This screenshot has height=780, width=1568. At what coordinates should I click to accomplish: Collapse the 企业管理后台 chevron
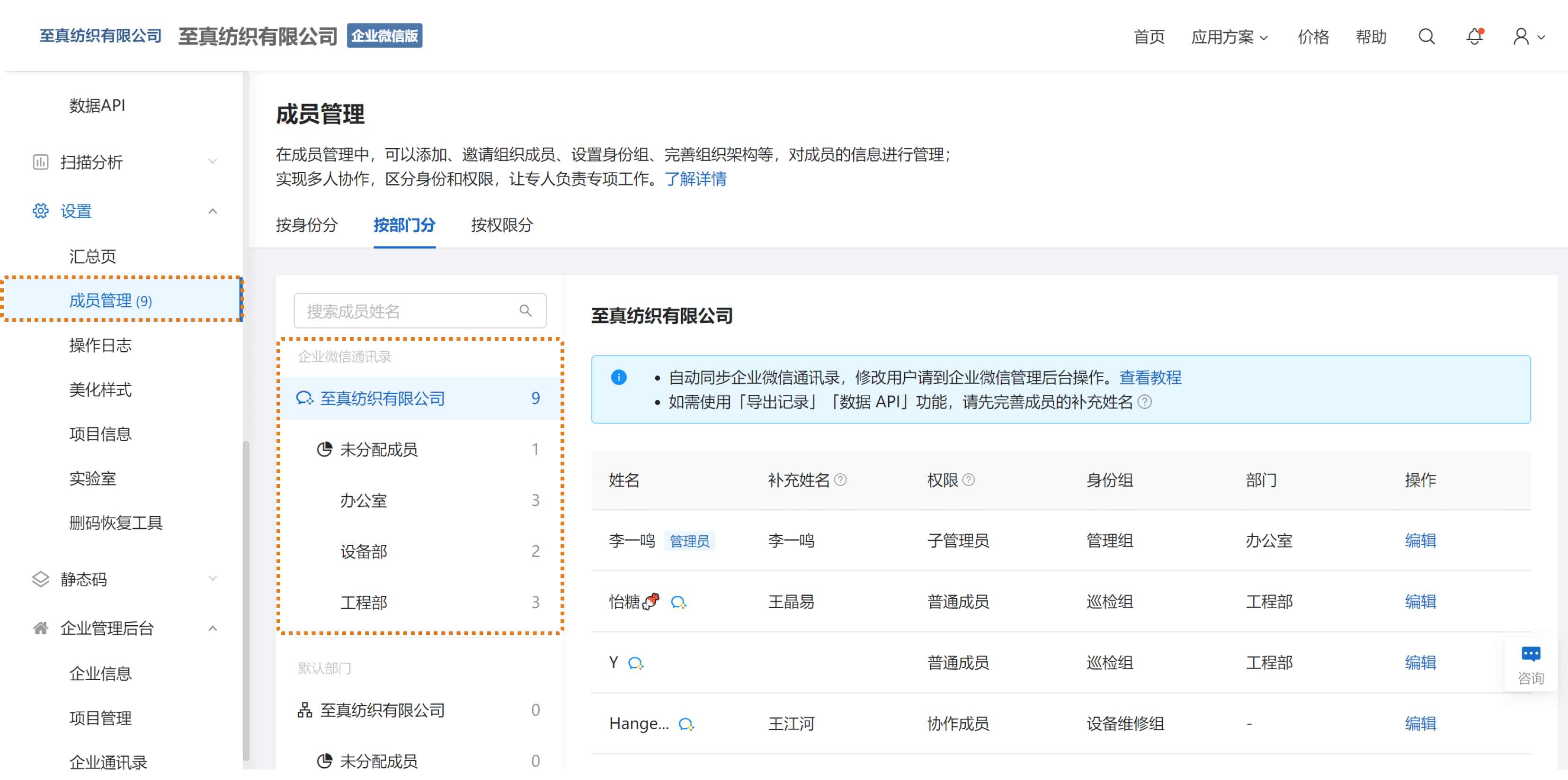(x=213, y=628)
